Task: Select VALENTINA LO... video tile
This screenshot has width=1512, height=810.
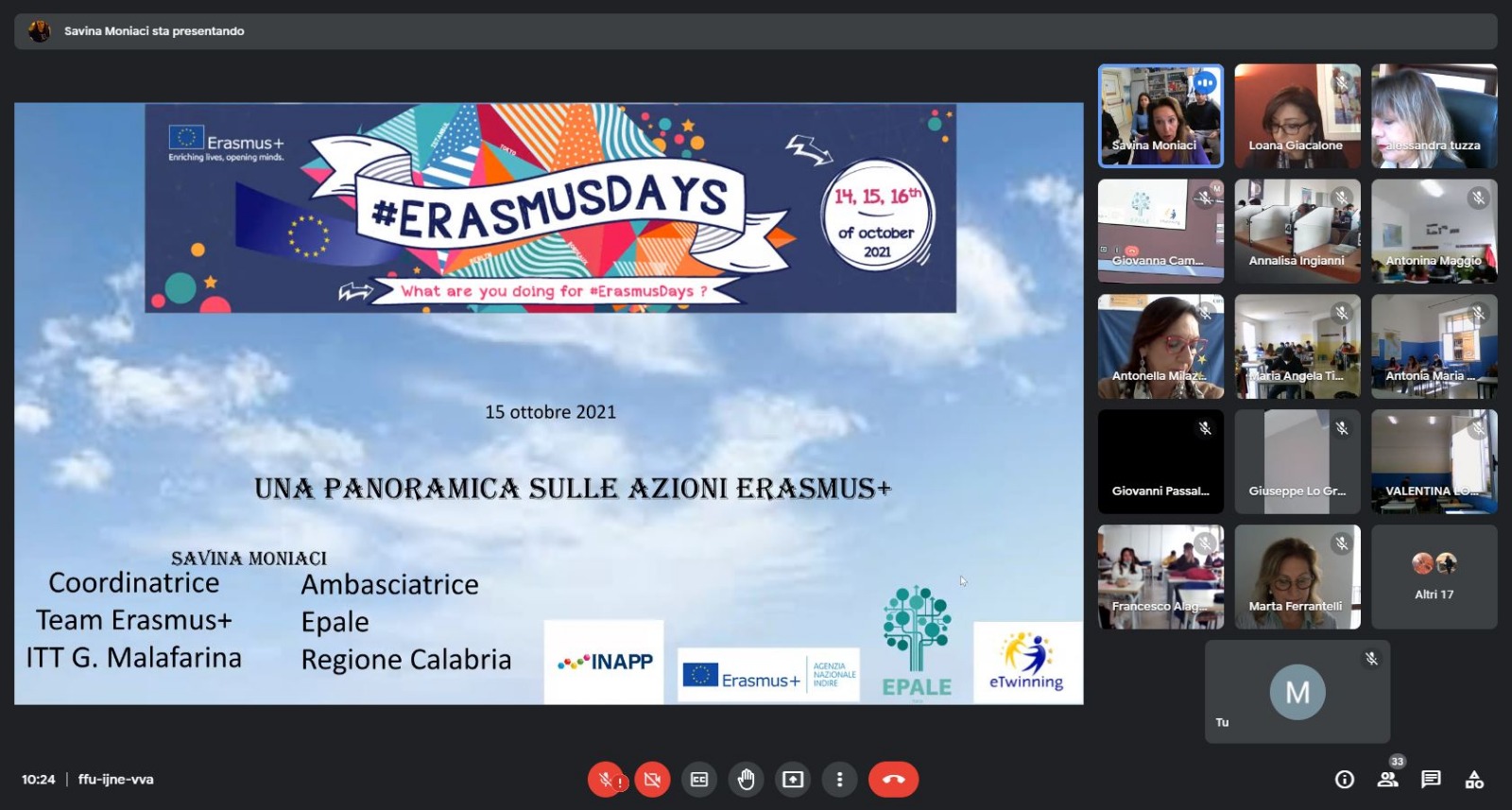Action: coord(1435,462)
